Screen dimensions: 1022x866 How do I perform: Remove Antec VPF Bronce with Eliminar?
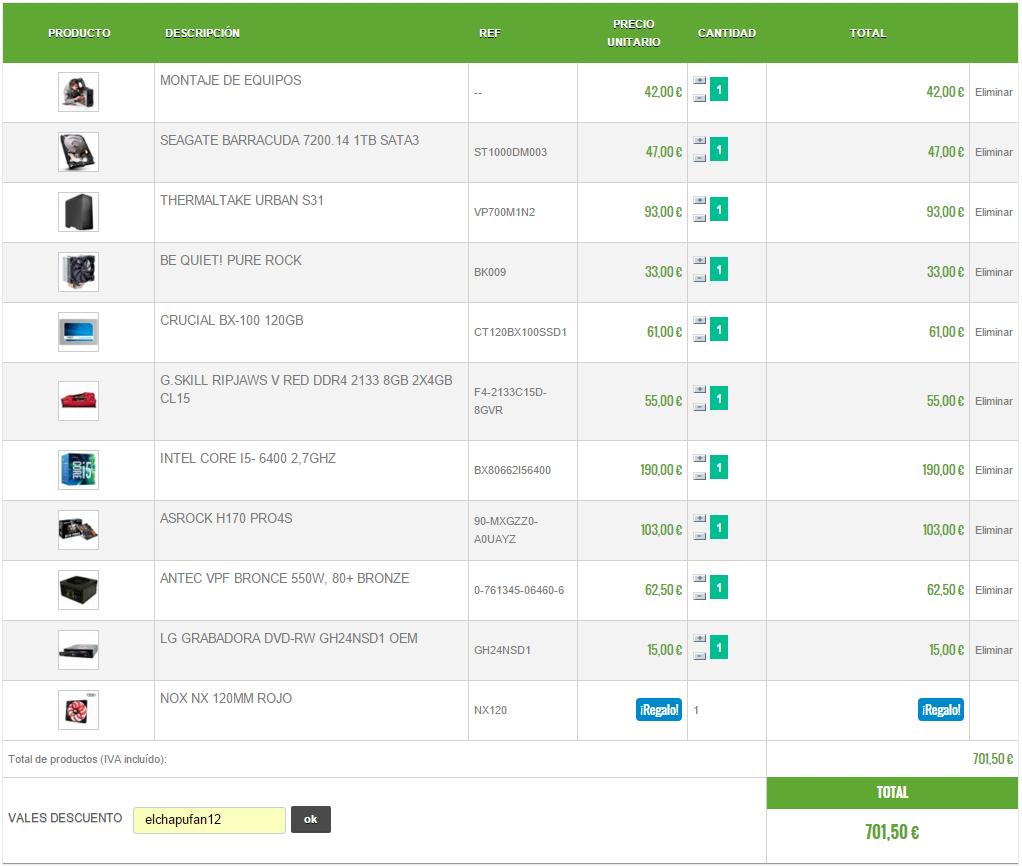tap(993, 590)
